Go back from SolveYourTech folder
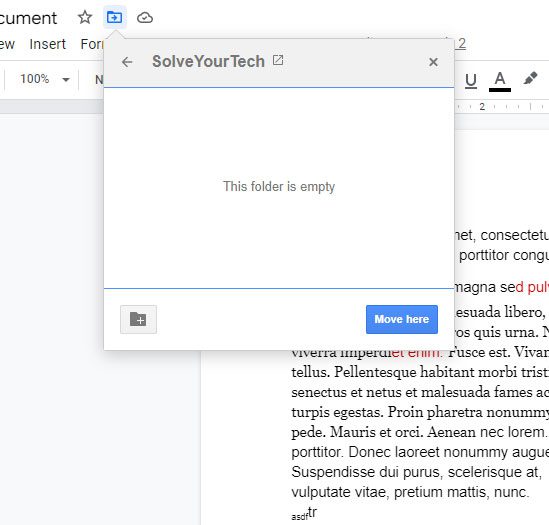 click(127, 62)
